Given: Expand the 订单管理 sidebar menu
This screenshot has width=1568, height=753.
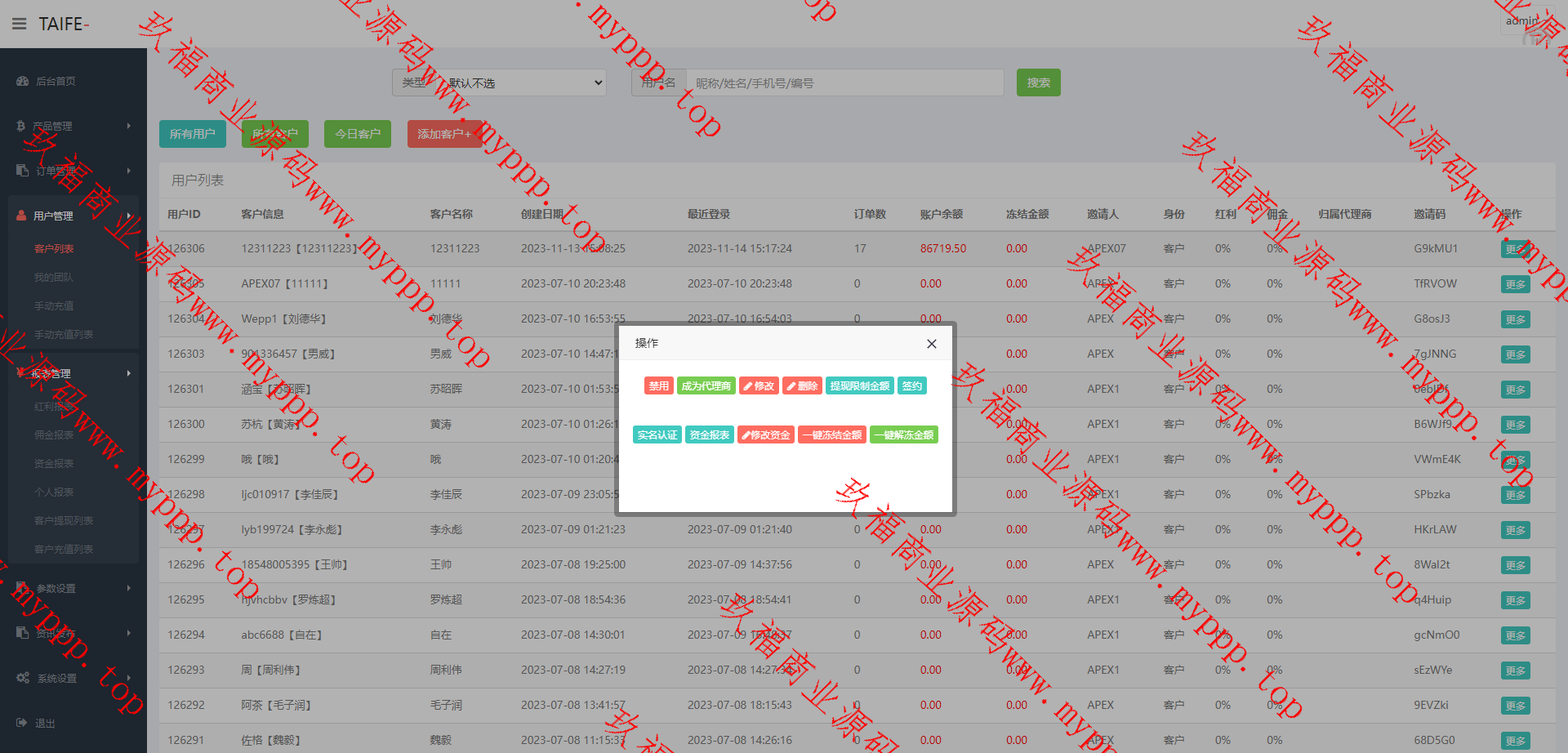Looking at the screenshot, I should coord(73,171).
